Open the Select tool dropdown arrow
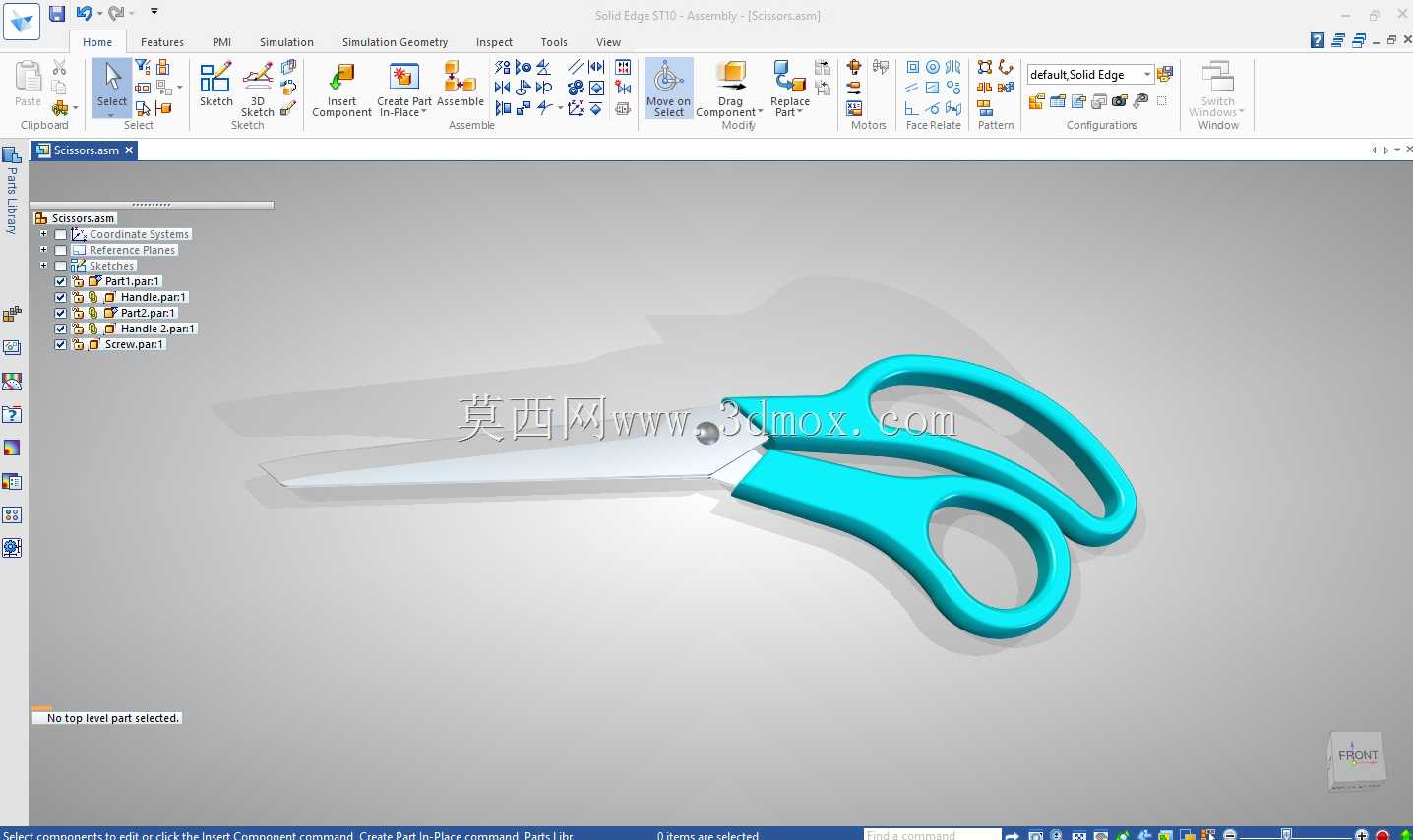The image size is (1413, 840). coord(111,115)
